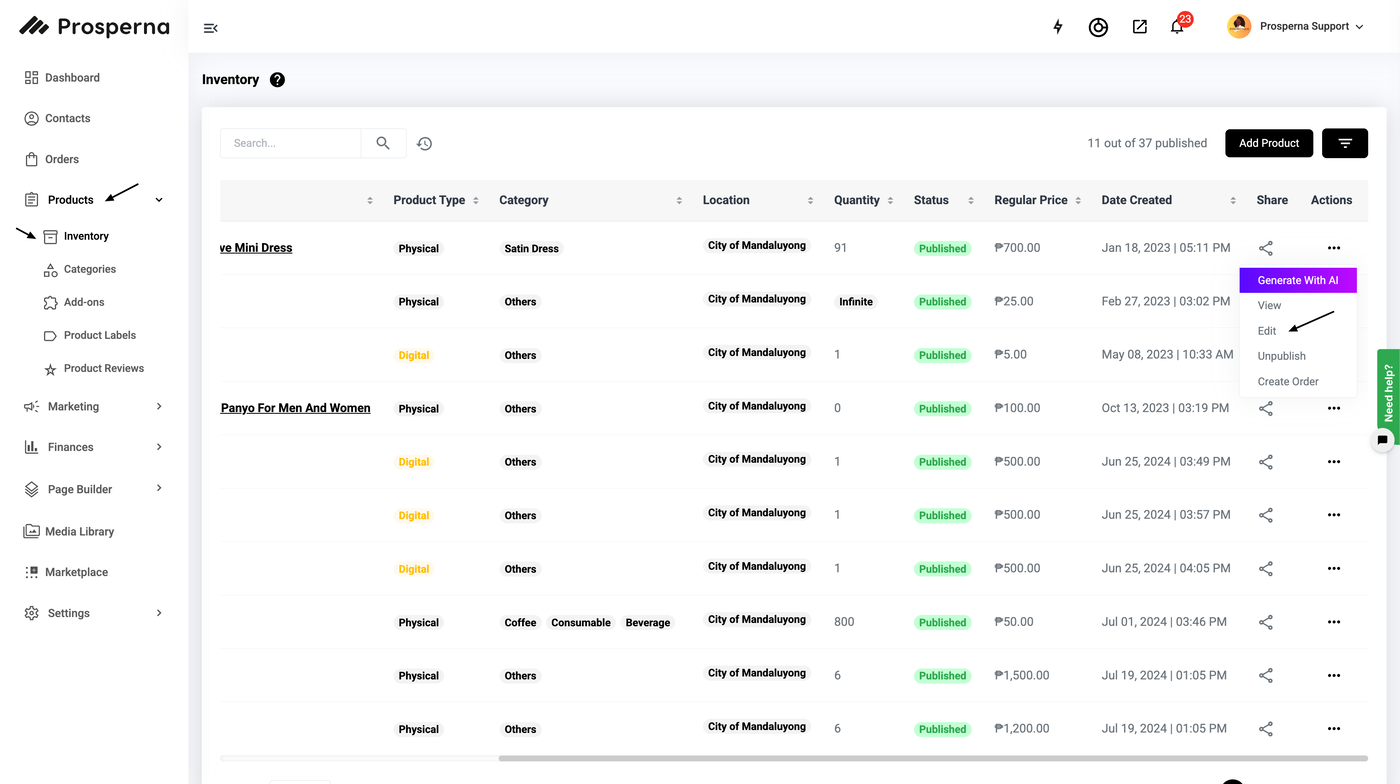Share the ₱50.00 Coffee product
This screenshot has width=1400, height=784.
coord(1266,622)
